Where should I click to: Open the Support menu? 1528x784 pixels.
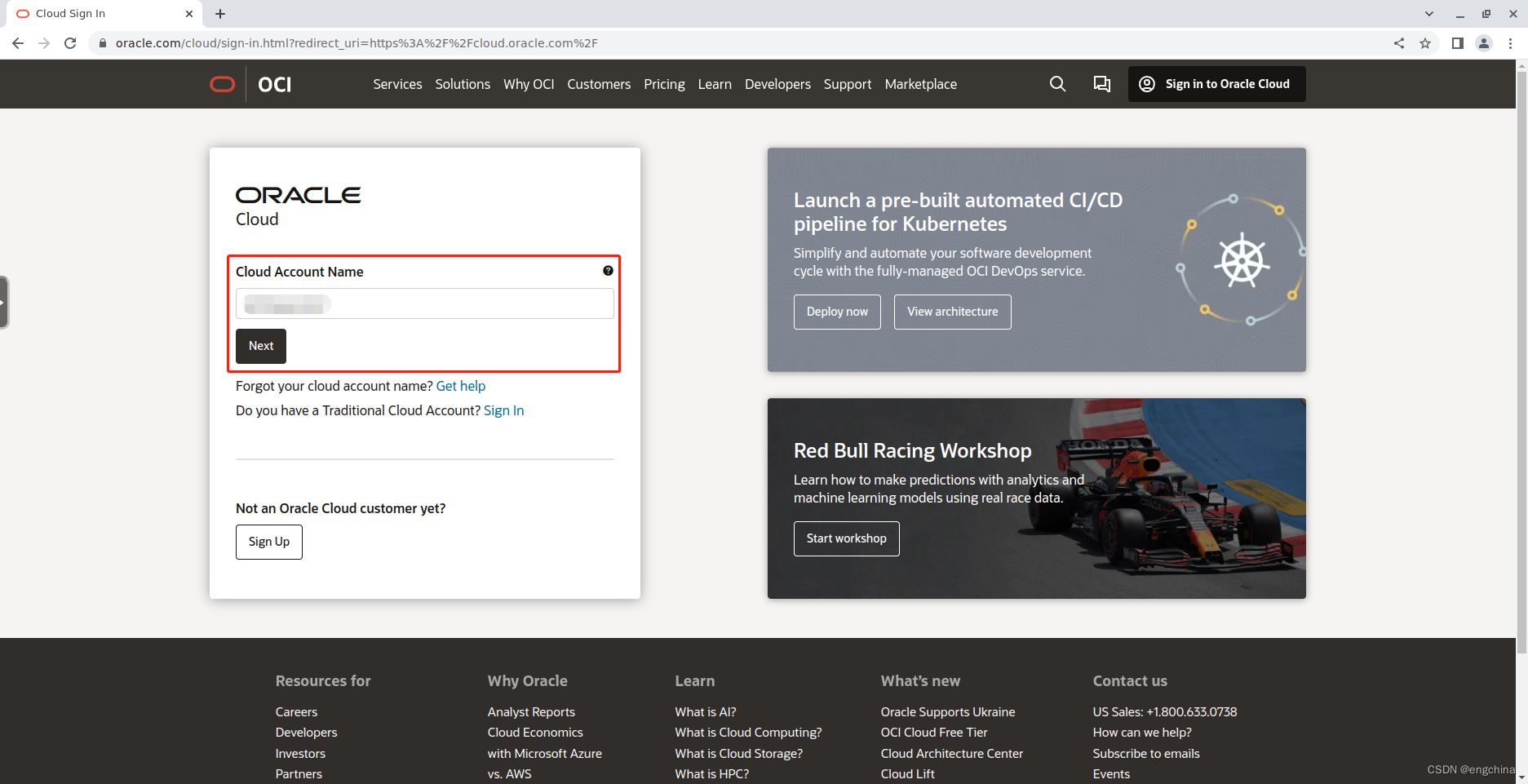click(848, 84)
